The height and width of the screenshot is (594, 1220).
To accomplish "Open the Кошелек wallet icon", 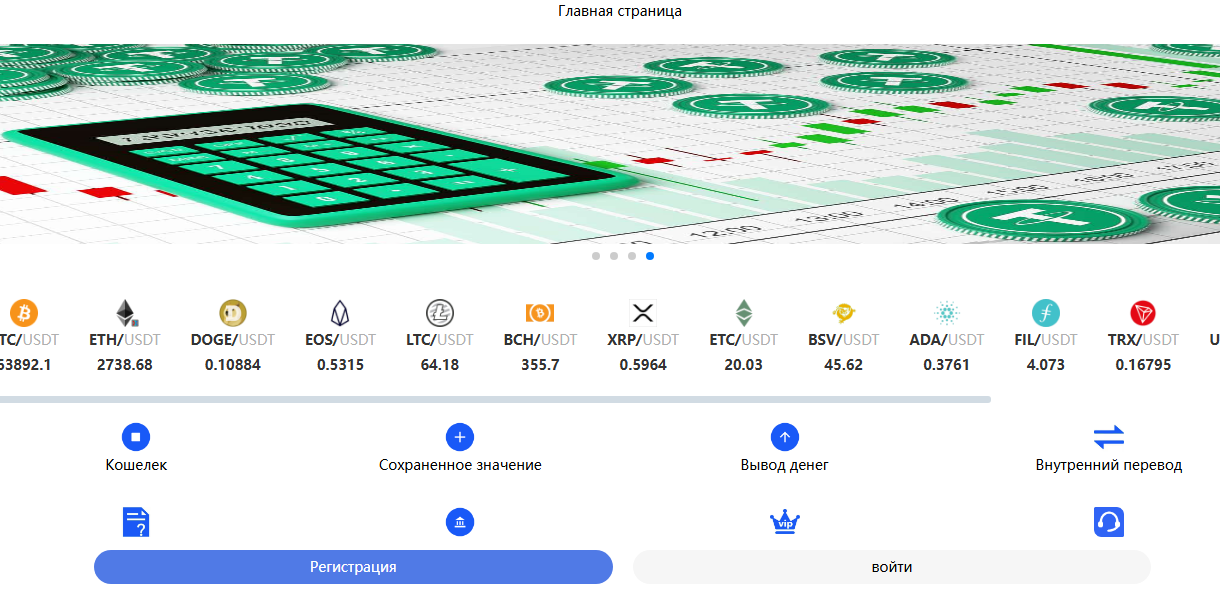I will [x=136, y=437].
